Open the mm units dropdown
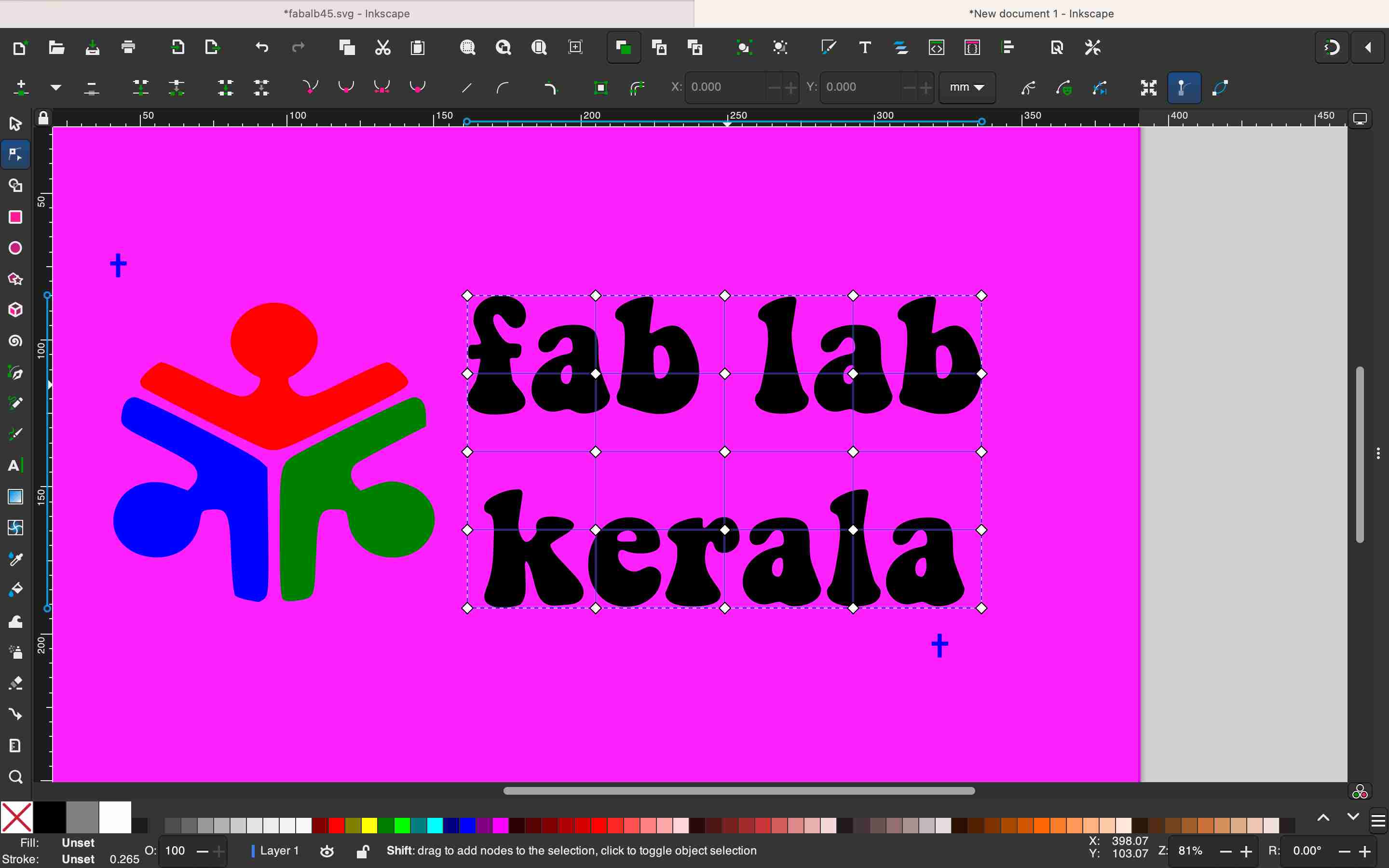The height and width of the screenshot is (868, 1389). (x=967, y=87)
